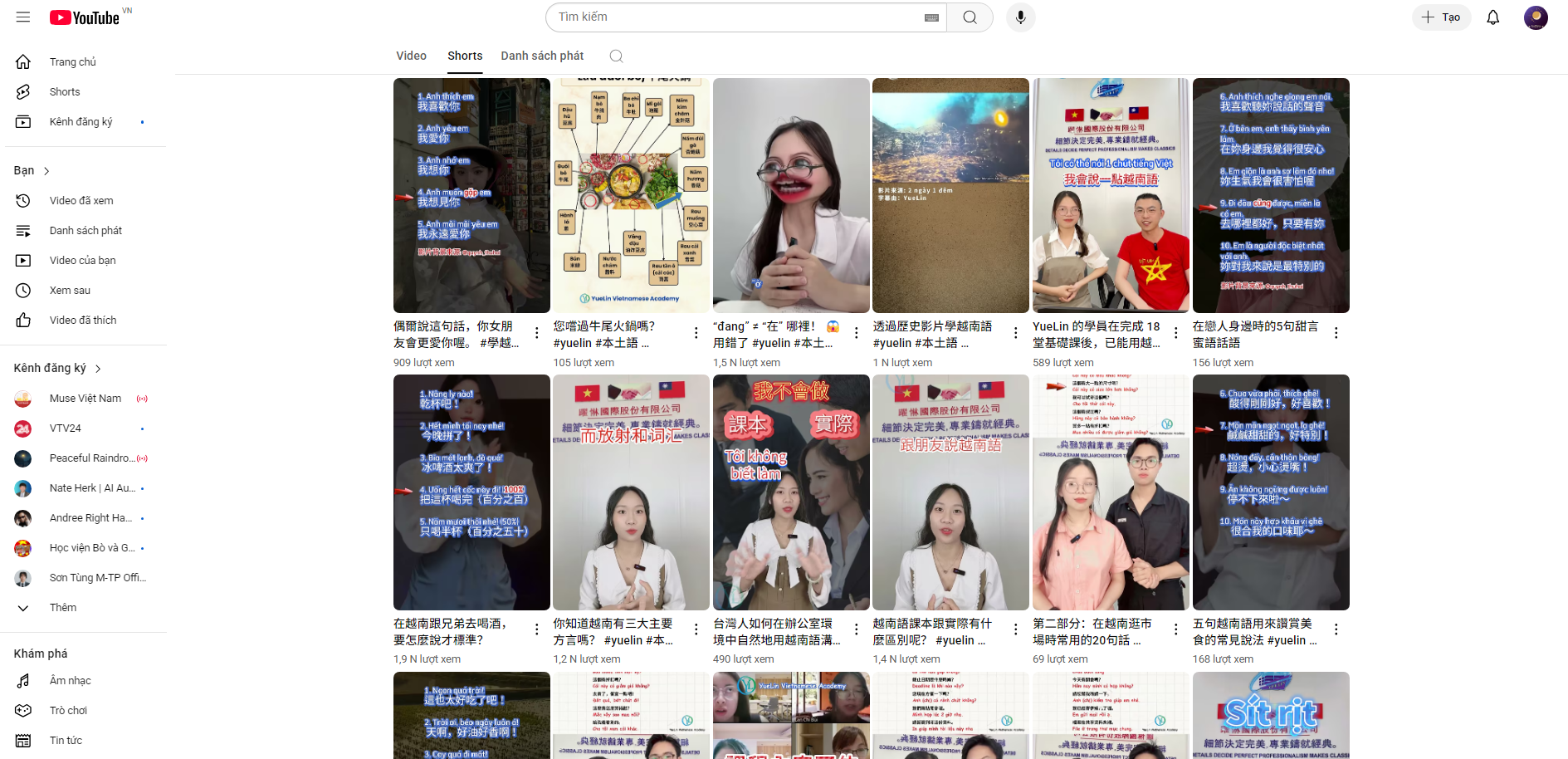Open options menu for 909 lượt xem short
The height and width of the screenshot is (759, 1568).
[x=536, y=333]
